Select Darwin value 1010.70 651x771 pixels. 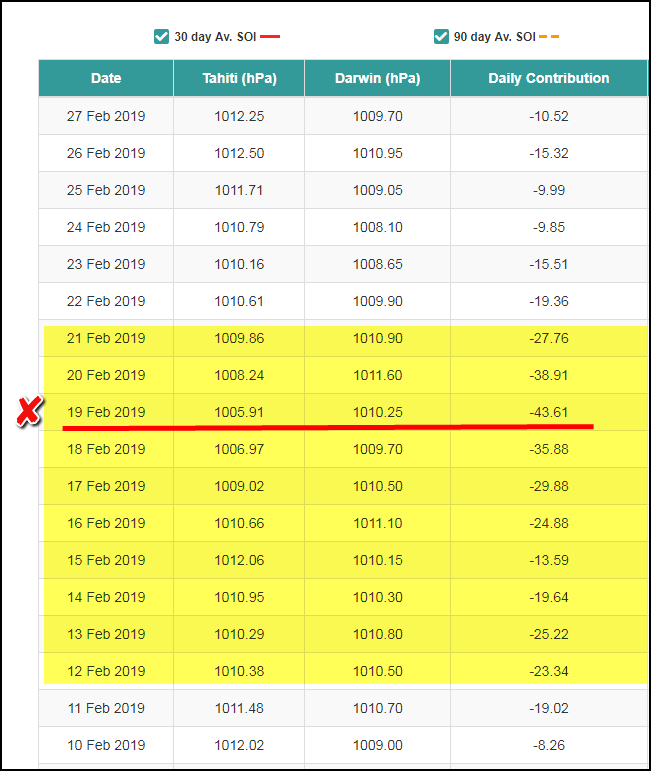(378, 708)
